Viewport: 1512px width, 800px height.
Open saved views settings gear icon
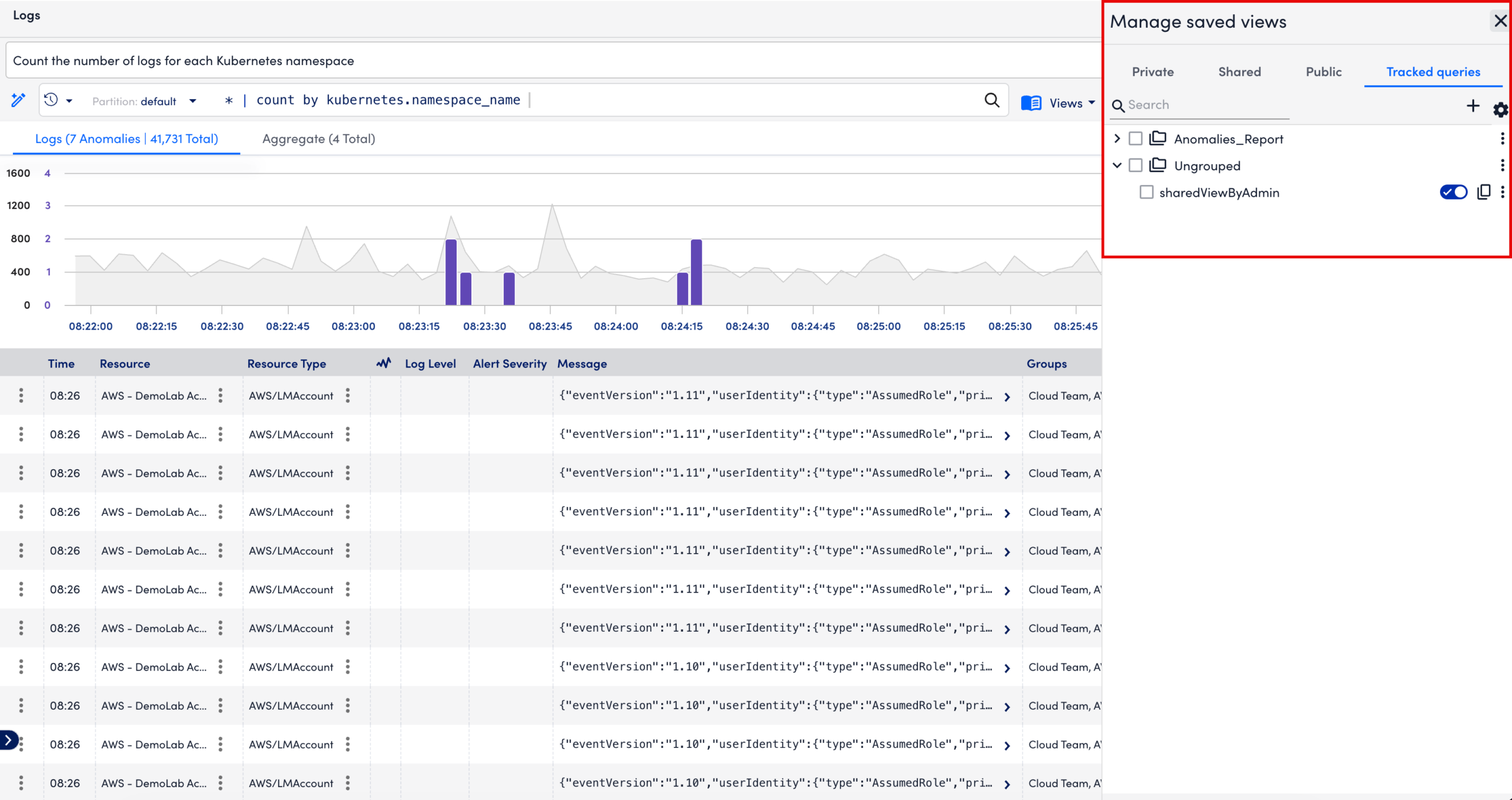coord(1501,109)
